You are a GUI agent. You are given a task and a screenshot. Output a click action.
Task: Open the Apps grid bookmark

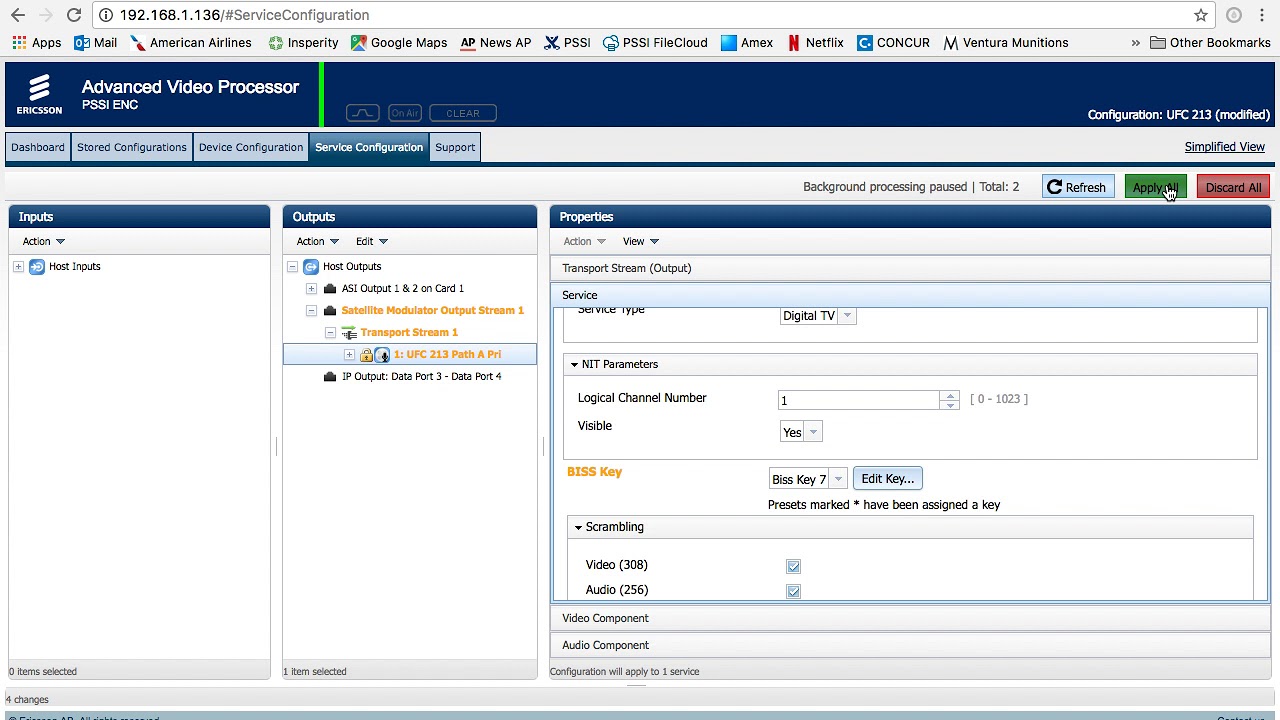(x=37, y=43)
